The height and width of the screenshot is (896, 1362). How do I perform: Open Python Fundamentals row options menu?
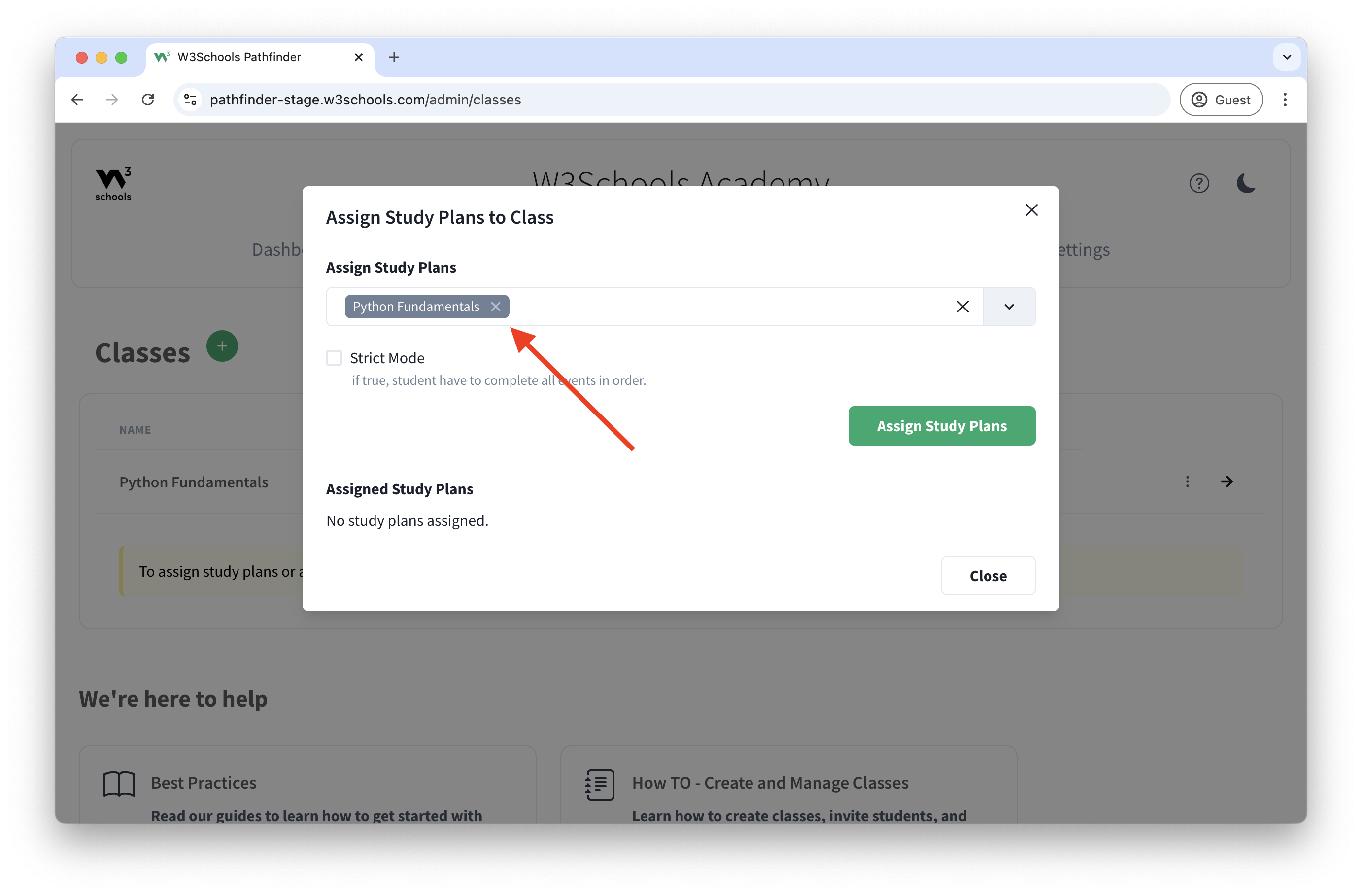[1188, 482]
